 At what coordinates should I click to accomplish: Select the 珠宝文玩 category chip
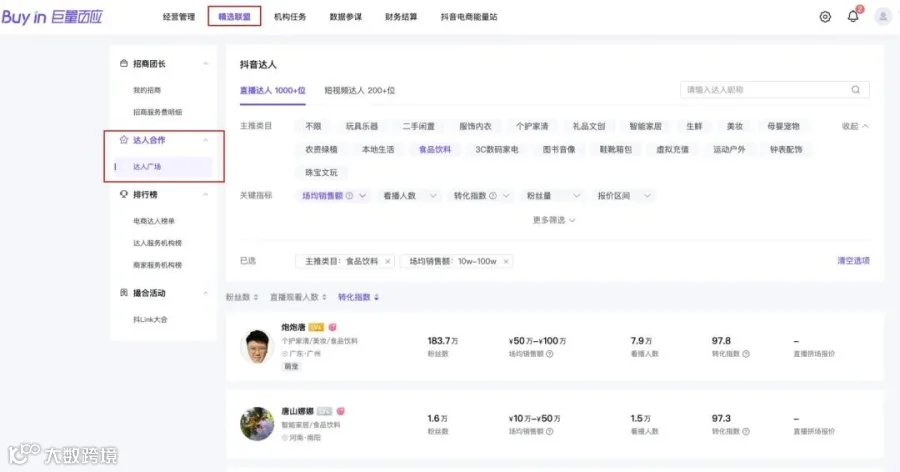(x=321, y=172)
